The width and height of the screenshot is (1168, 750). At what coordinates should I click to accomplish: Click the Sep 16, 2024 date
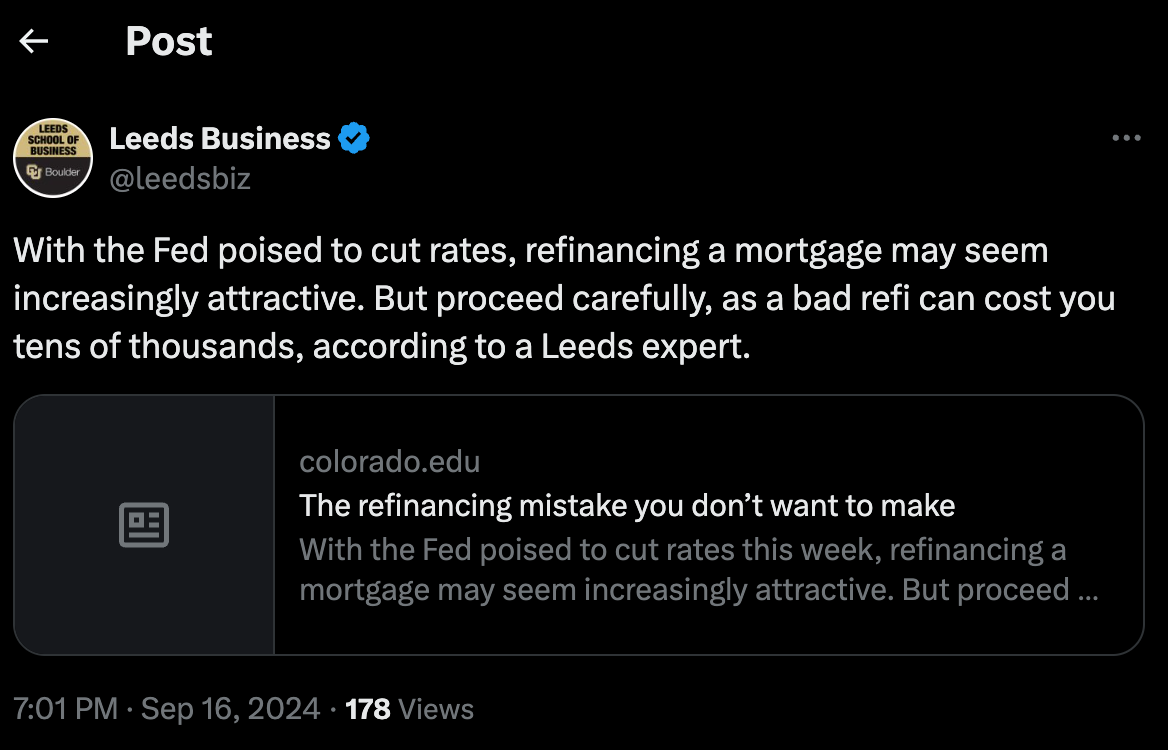pyautogui.click(x=230, y=710)
